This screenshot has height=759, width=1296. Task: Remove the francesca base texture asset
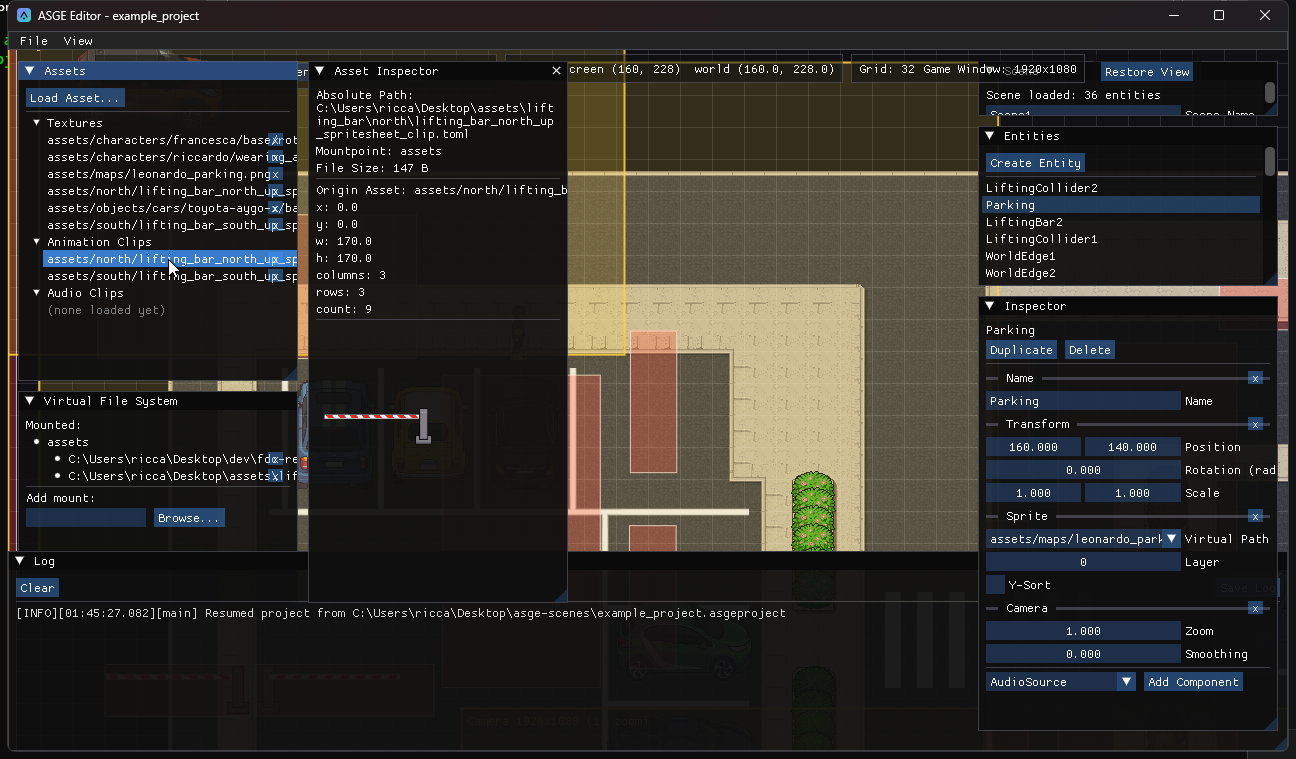tap(275, 140)
